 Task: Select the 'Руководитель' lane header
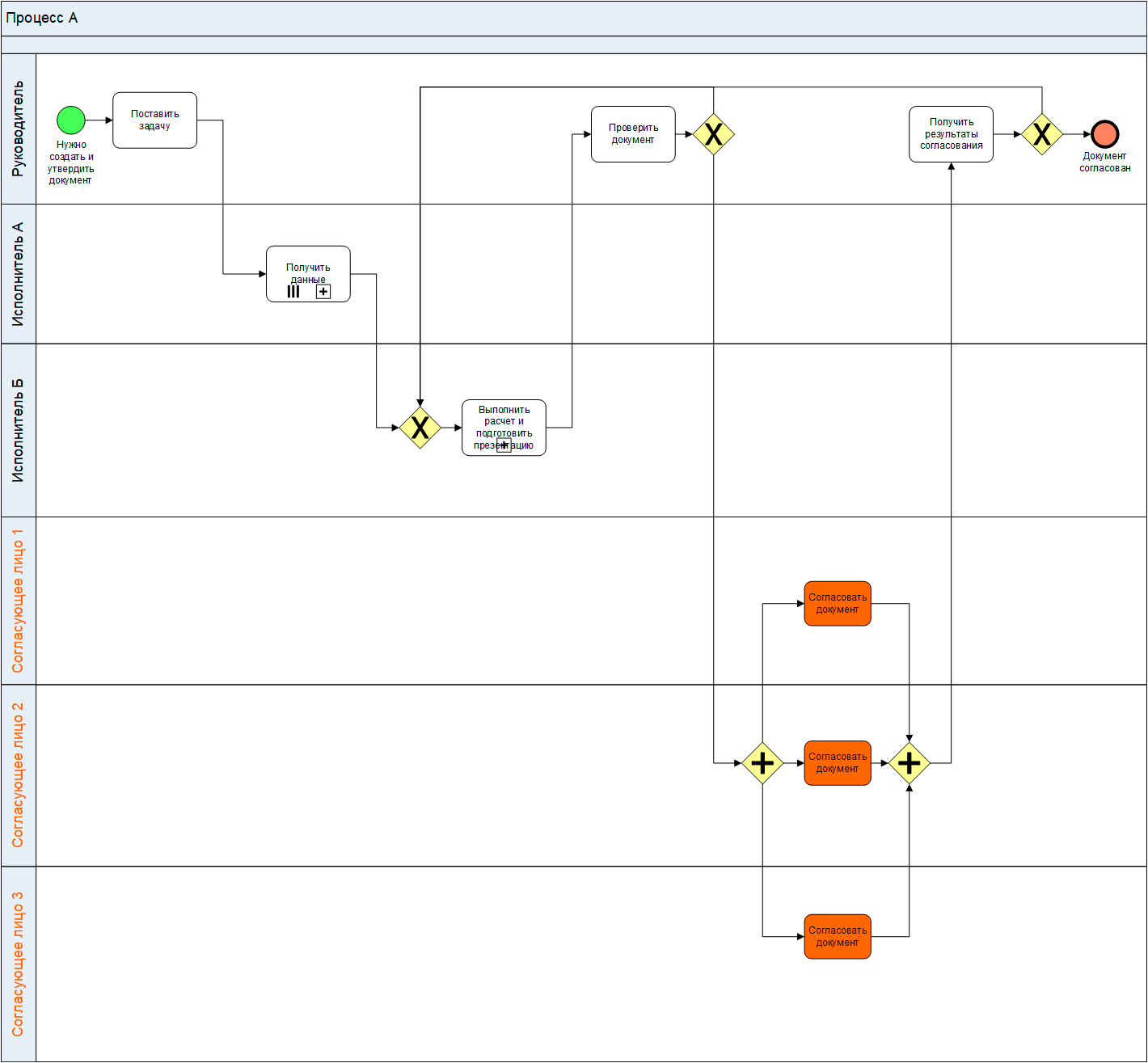click(18, 129)
